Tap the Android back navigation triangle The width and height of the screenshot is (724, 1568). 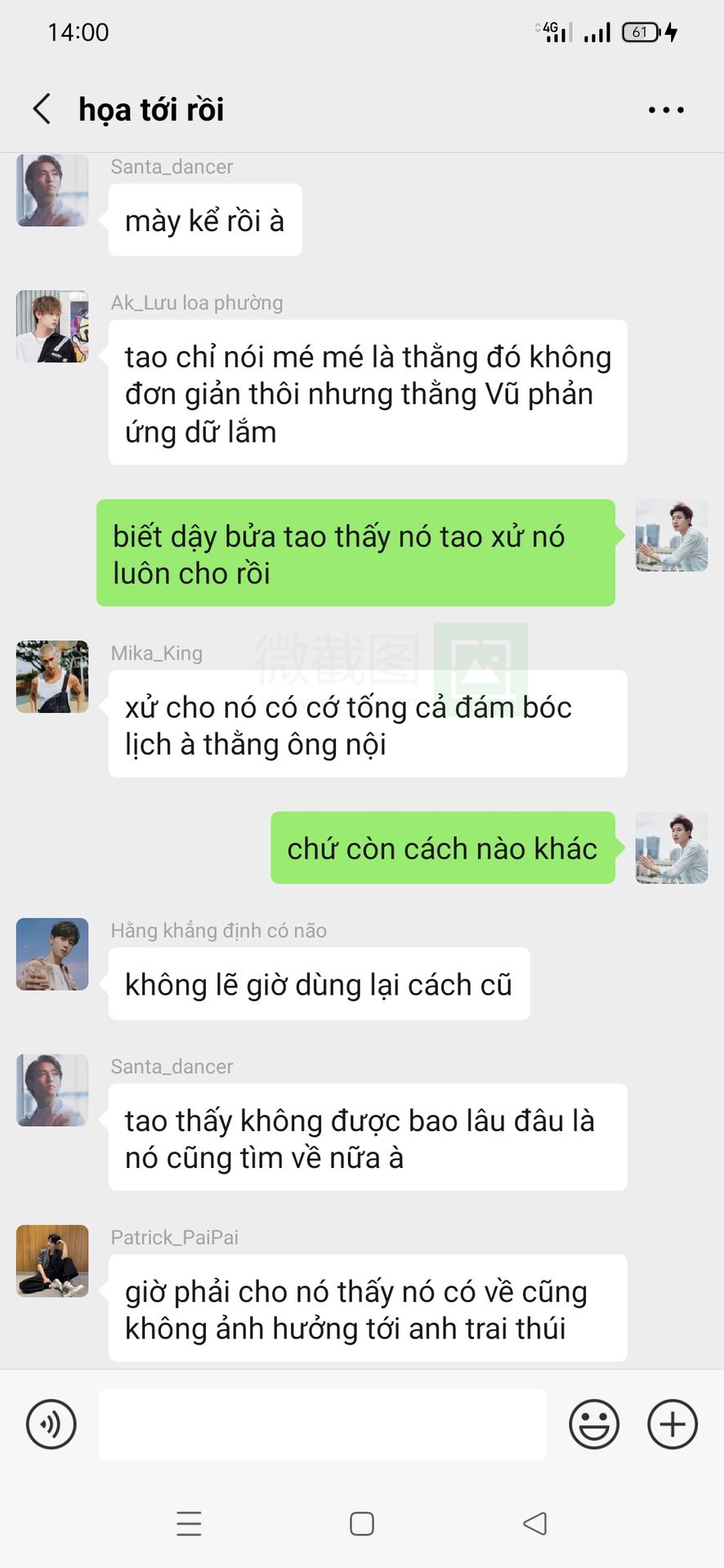pos(535,1524)
